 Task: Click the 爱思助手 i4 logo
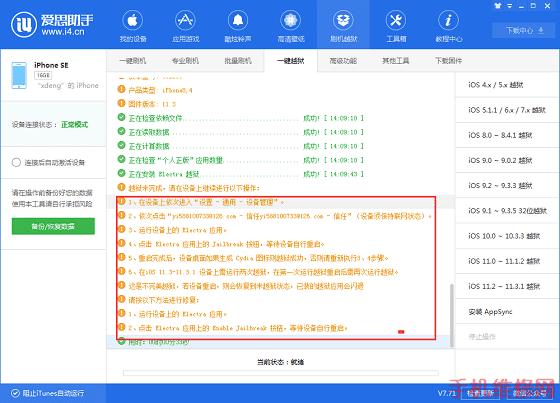(x=24, y=25)
